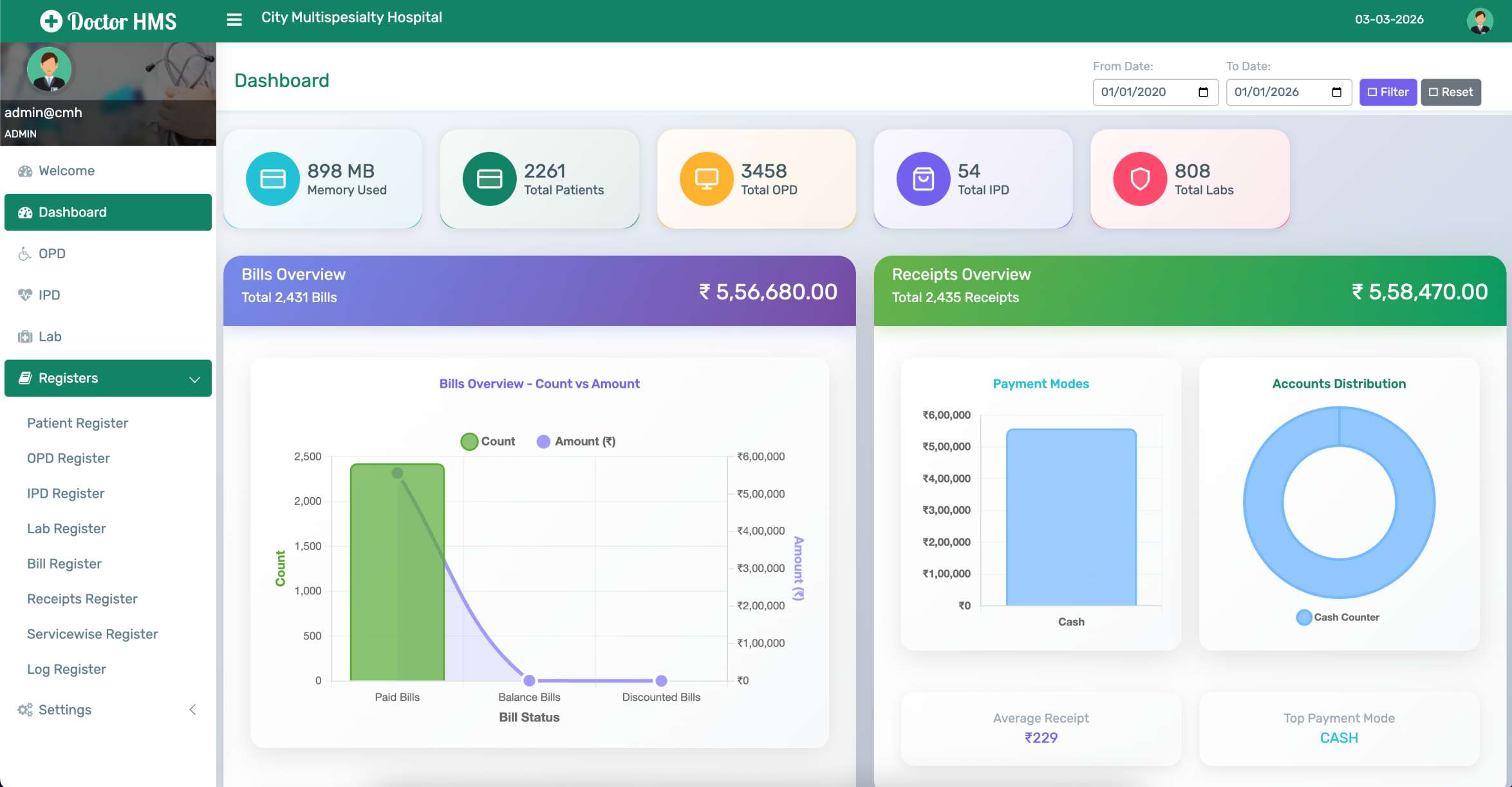Click the Total Labs shield icon
Viewport: 1512px width, 787px height.
tap(1139, 179)
